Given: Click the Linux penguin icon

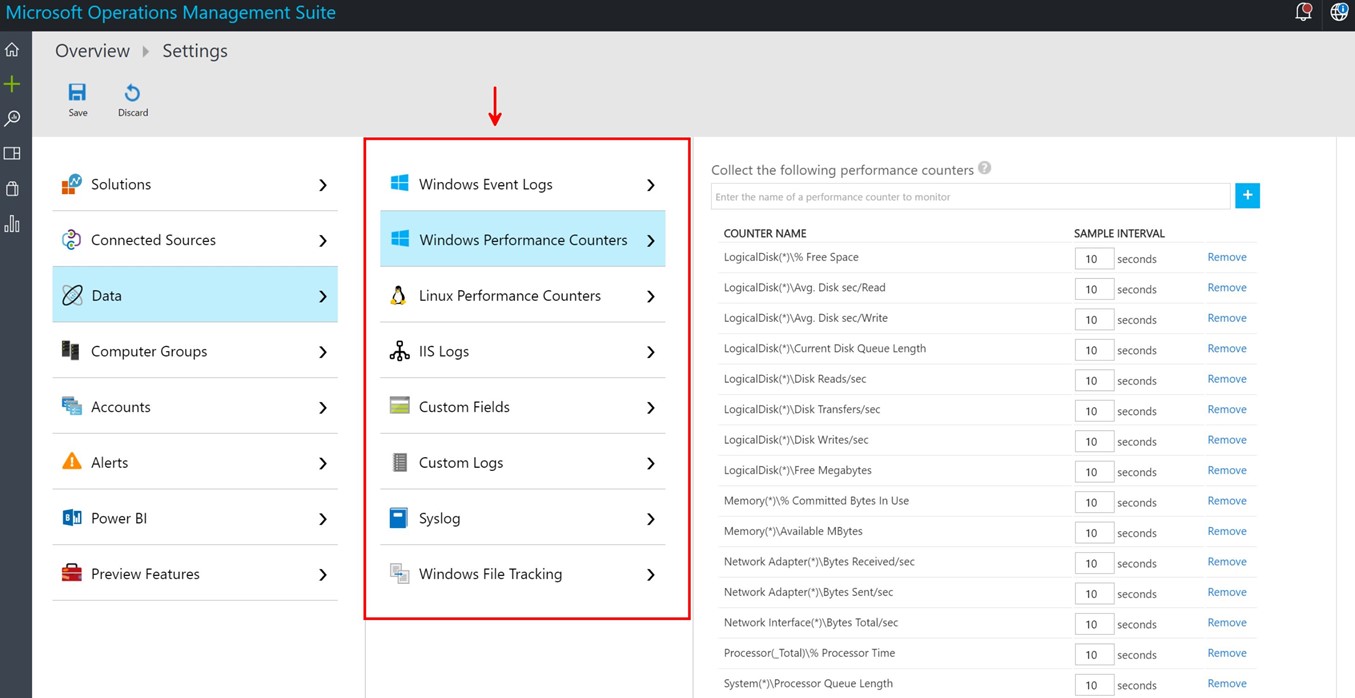Looking at the screenshot, I should [399, 295].
